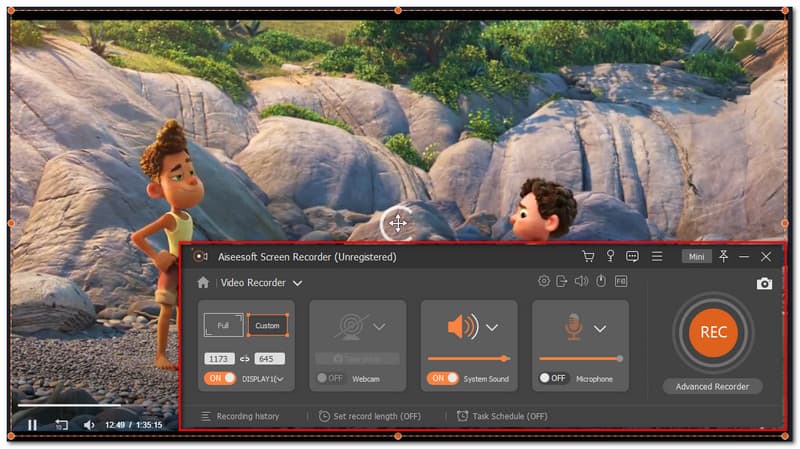Click the width field showing 1173
The height and width of the screenshot is (449, 800).
click(x=219, y=359)
